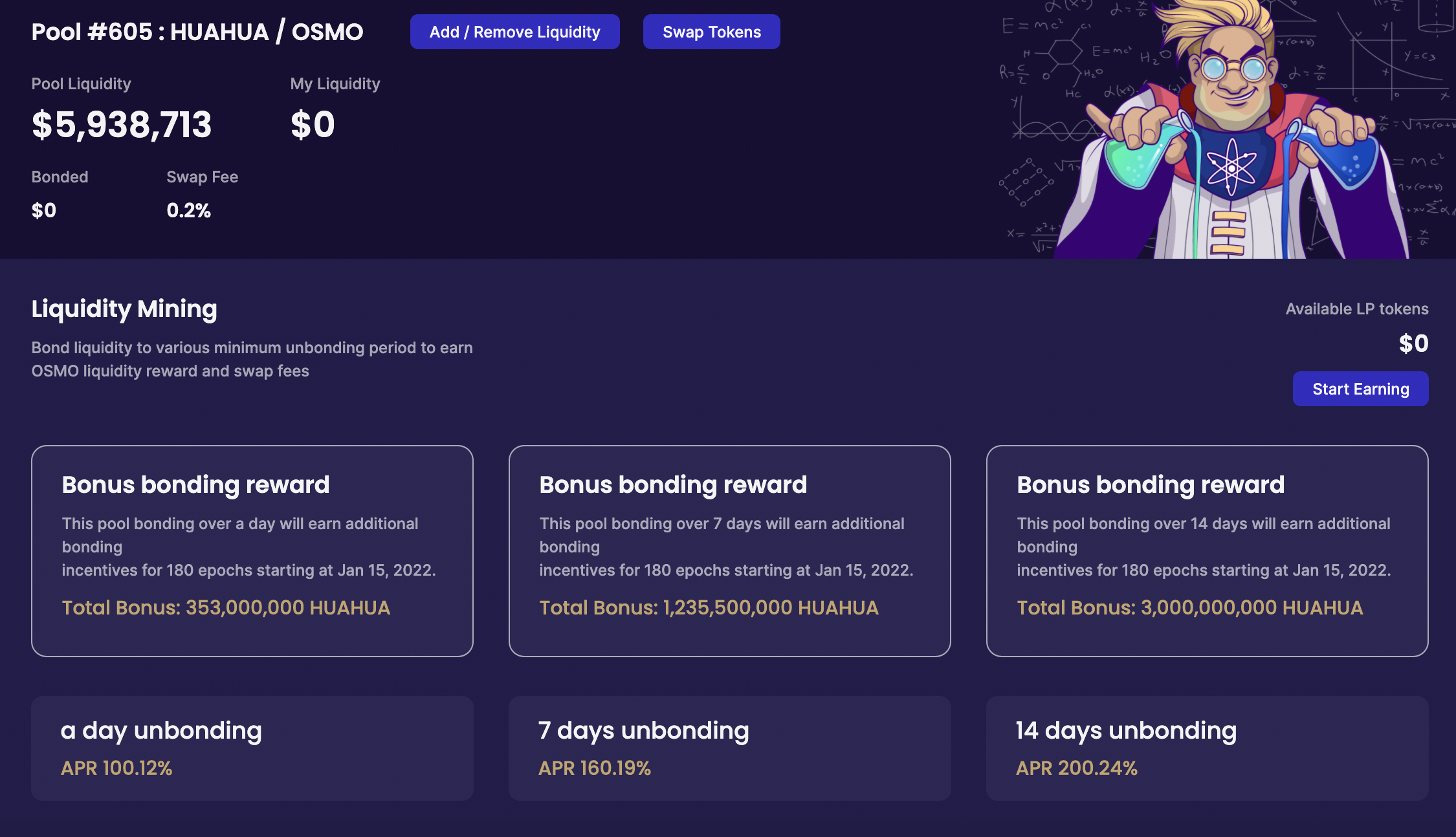Click the Bonded $0 value
Viewport: 1456px width, 837px height.
tap(44, 210)
